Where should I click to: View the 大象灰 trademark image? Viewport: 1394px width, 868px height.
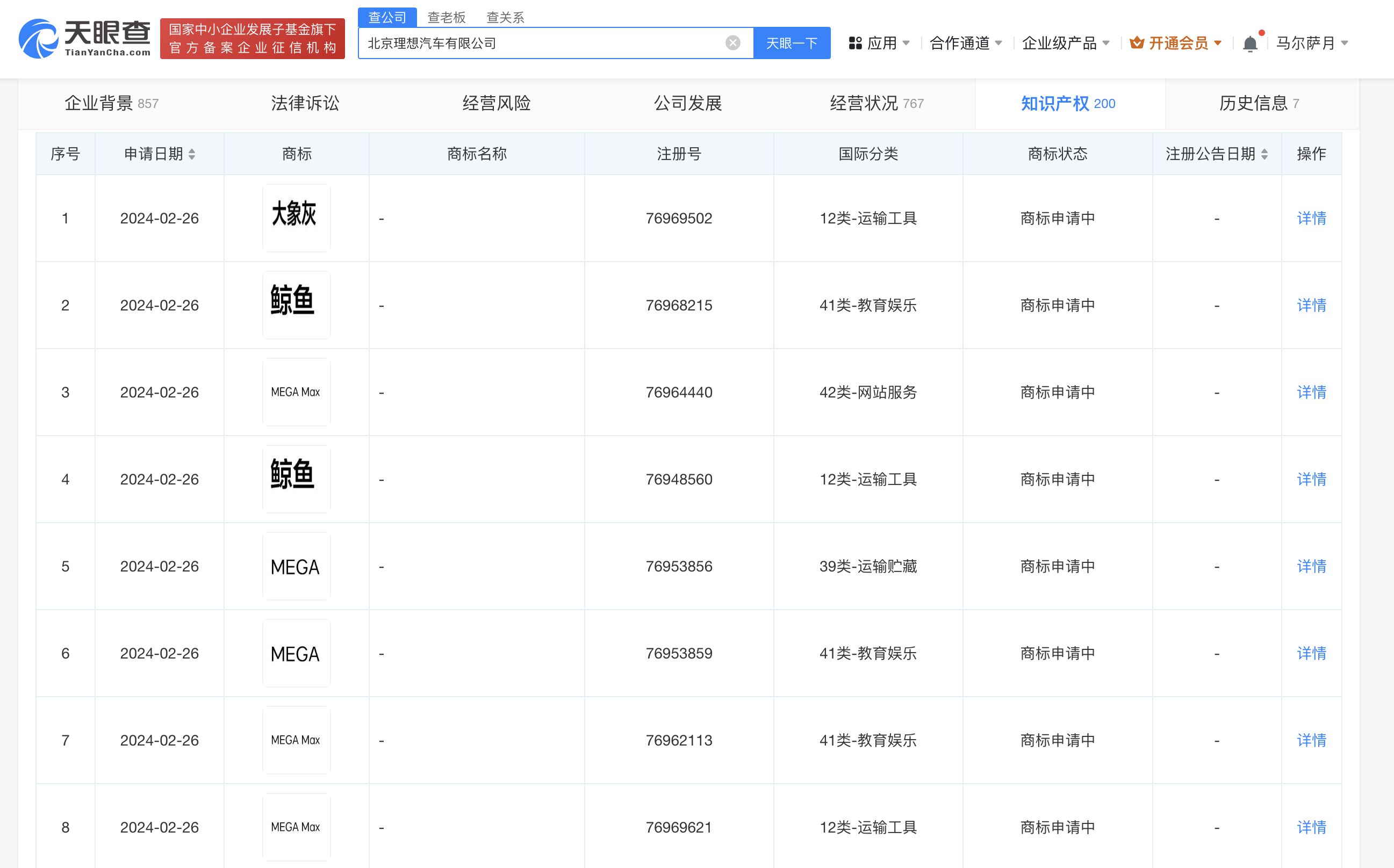point(297,218)
